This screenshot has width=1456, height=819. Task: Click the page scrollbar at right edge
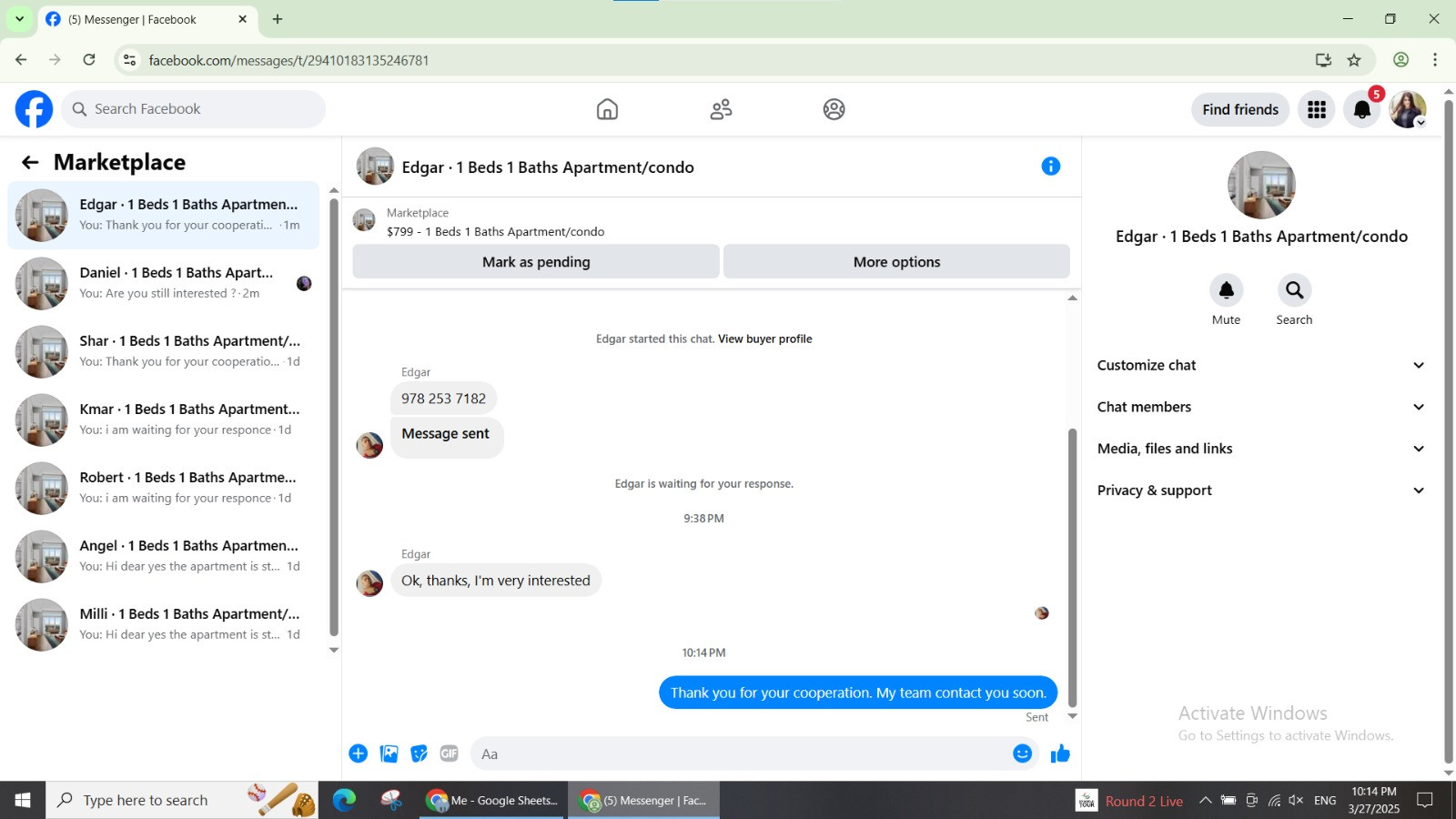1449,432
